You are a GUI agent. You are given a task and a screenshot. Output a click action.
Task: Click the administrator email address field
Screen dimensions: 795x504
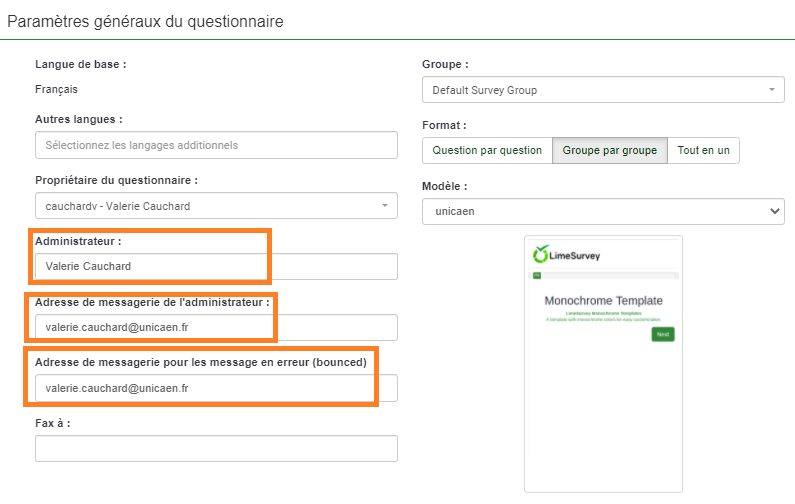point(216,327)
